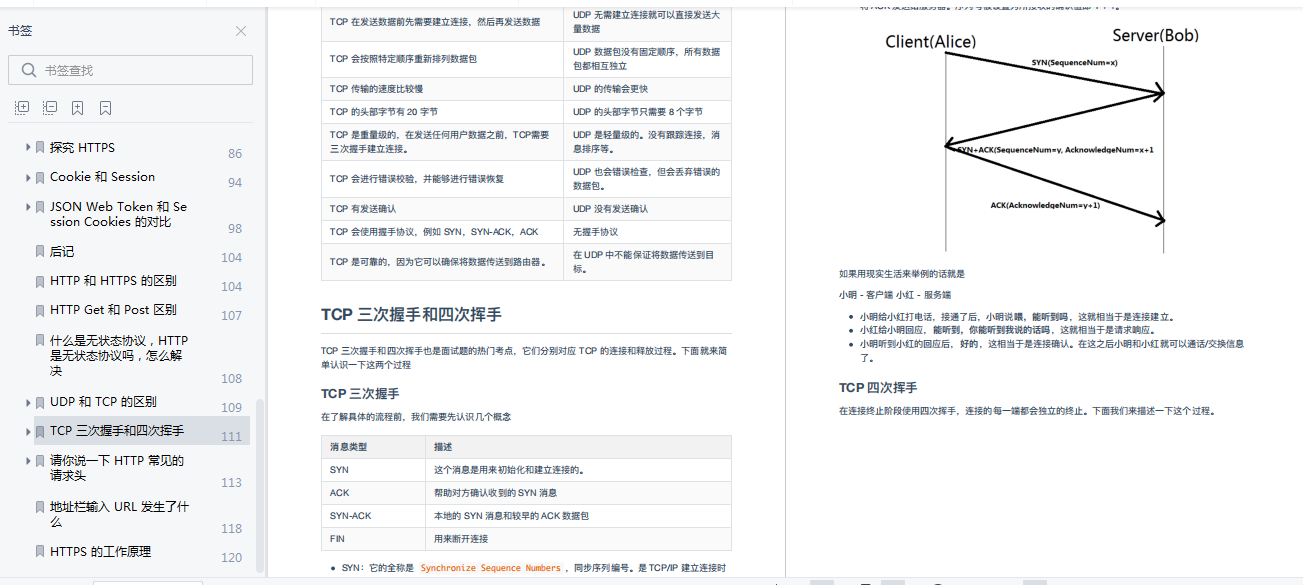
Task: Open 请你说一下 HTTP 常见的请求头 bookmark
Action: (117, 468)
